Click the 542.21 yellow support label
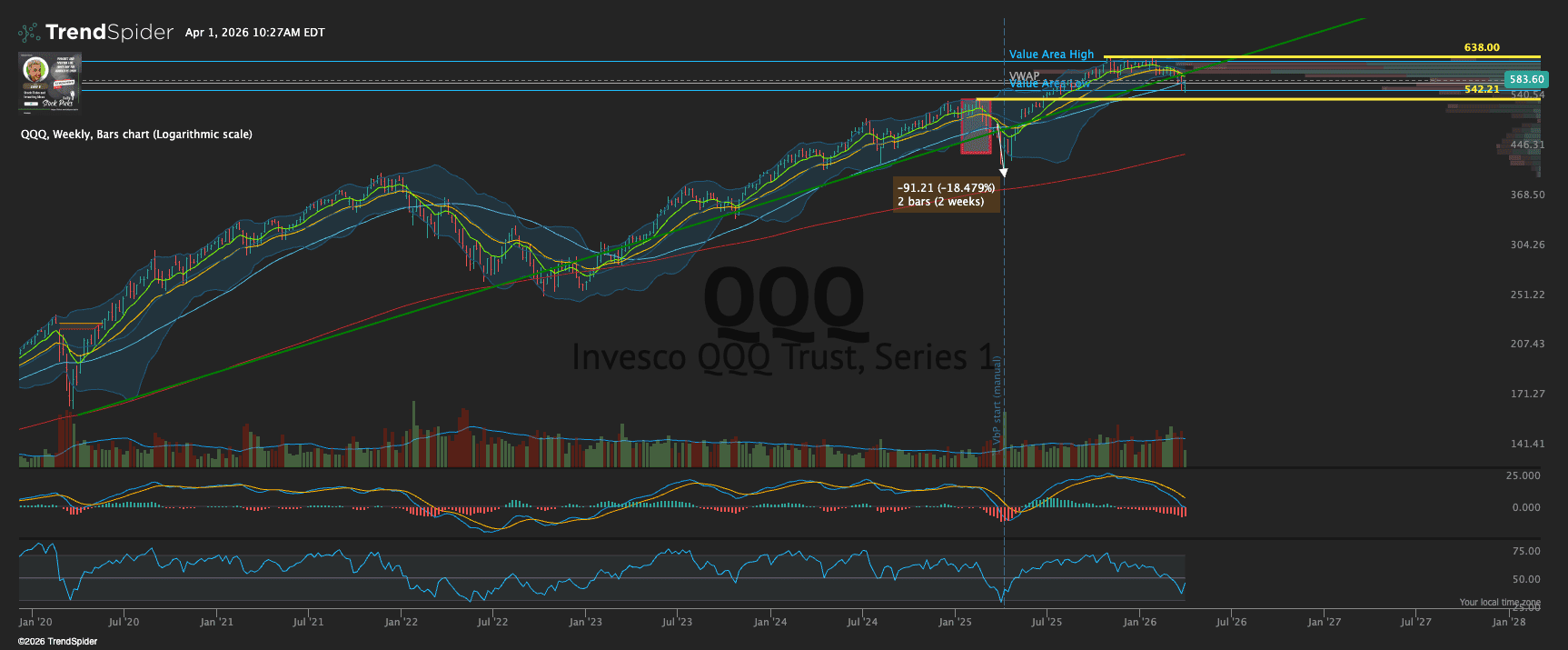Image resolution: width=1568 pixels, height=650 pixels. (x=1482, y=89)
